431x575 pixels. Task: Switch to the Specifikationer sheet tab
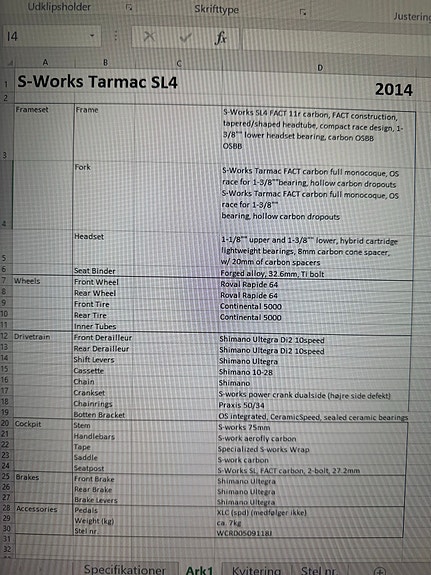pyautogui.click(x=125, y=569)
